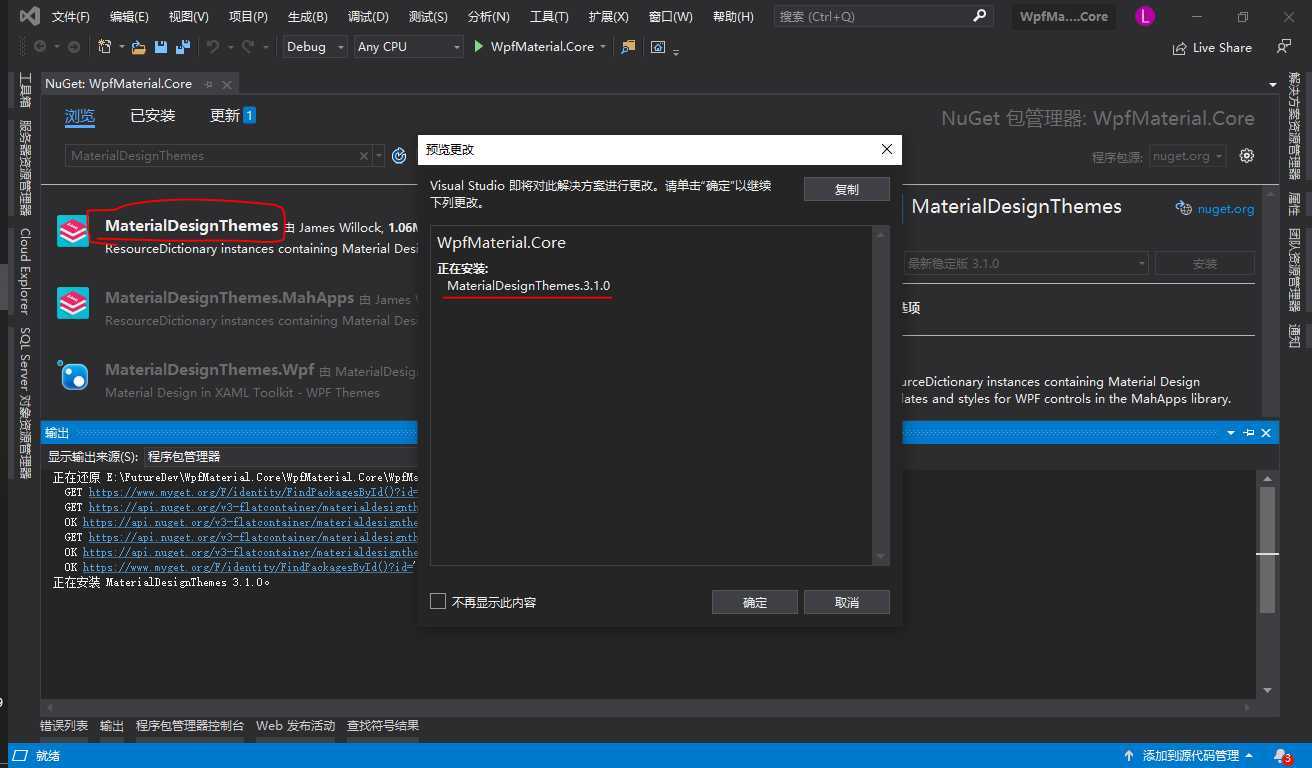Image resolution: width=1312 pixels, height=768 pixels.
Task: Click the 复制 button in dialog
Action: coord(846,189)
